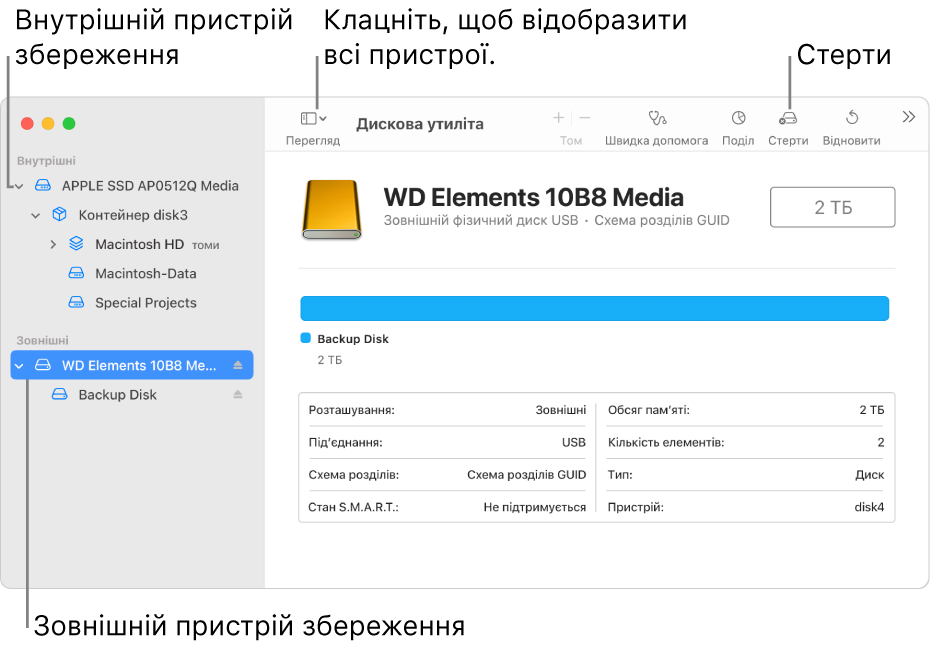Collapse APPLE SSD AP0512Q Media tree
Screen dimensions: 931x646
pyautogui.click(x=19, y=186)
